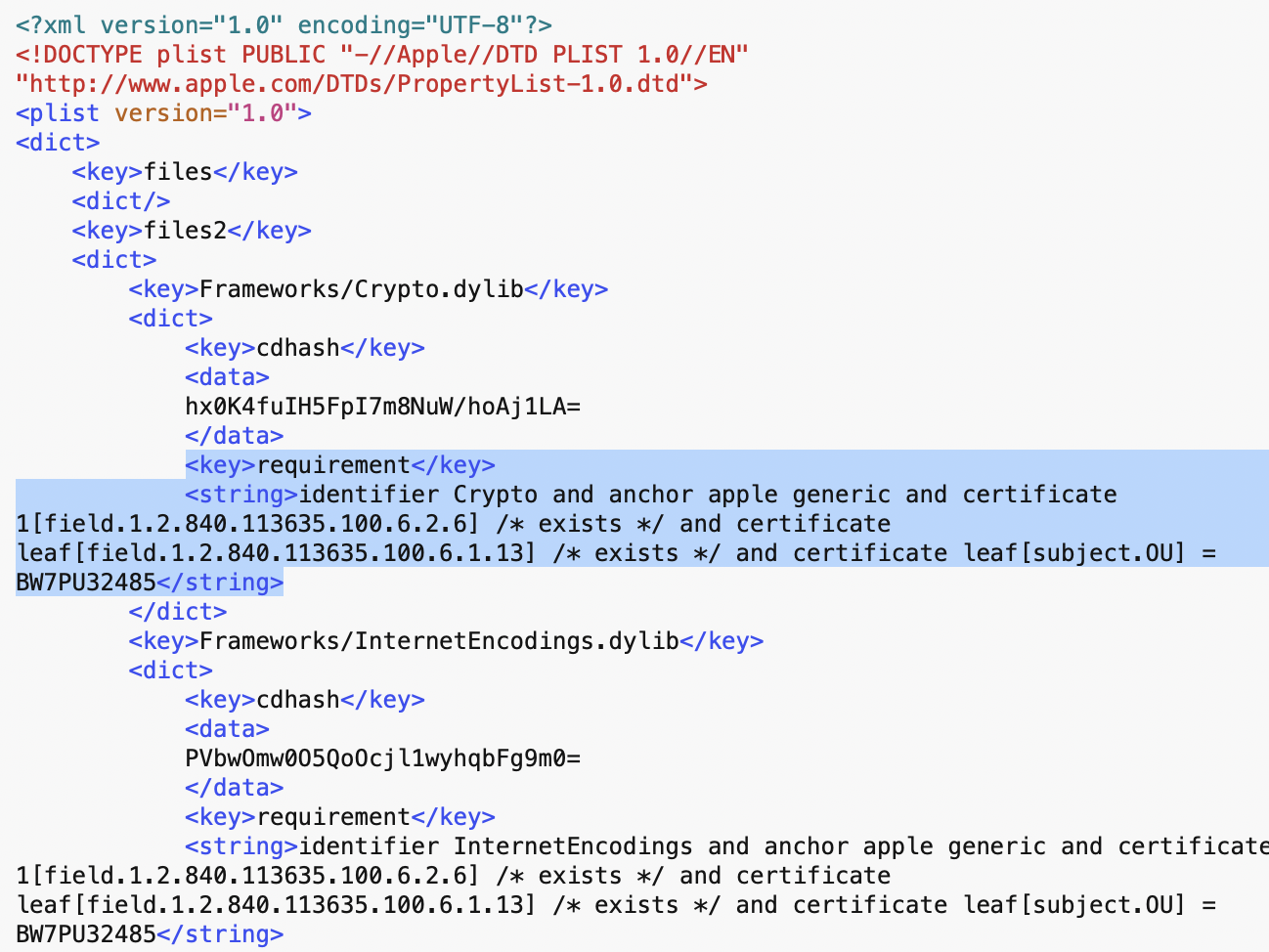Select the top-level dict tag below plist

58,142
